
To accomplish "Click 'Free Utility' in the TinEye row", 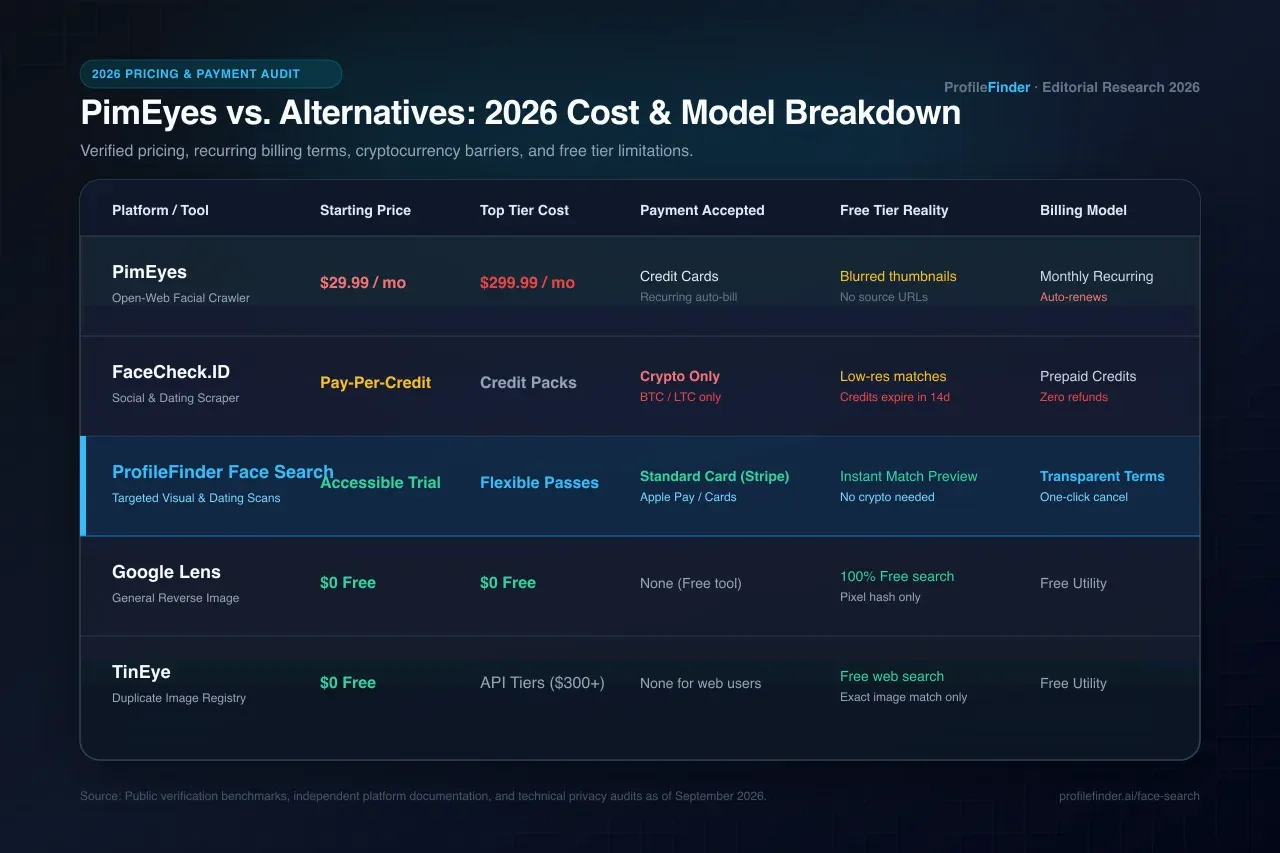I will click(1073, 683).
